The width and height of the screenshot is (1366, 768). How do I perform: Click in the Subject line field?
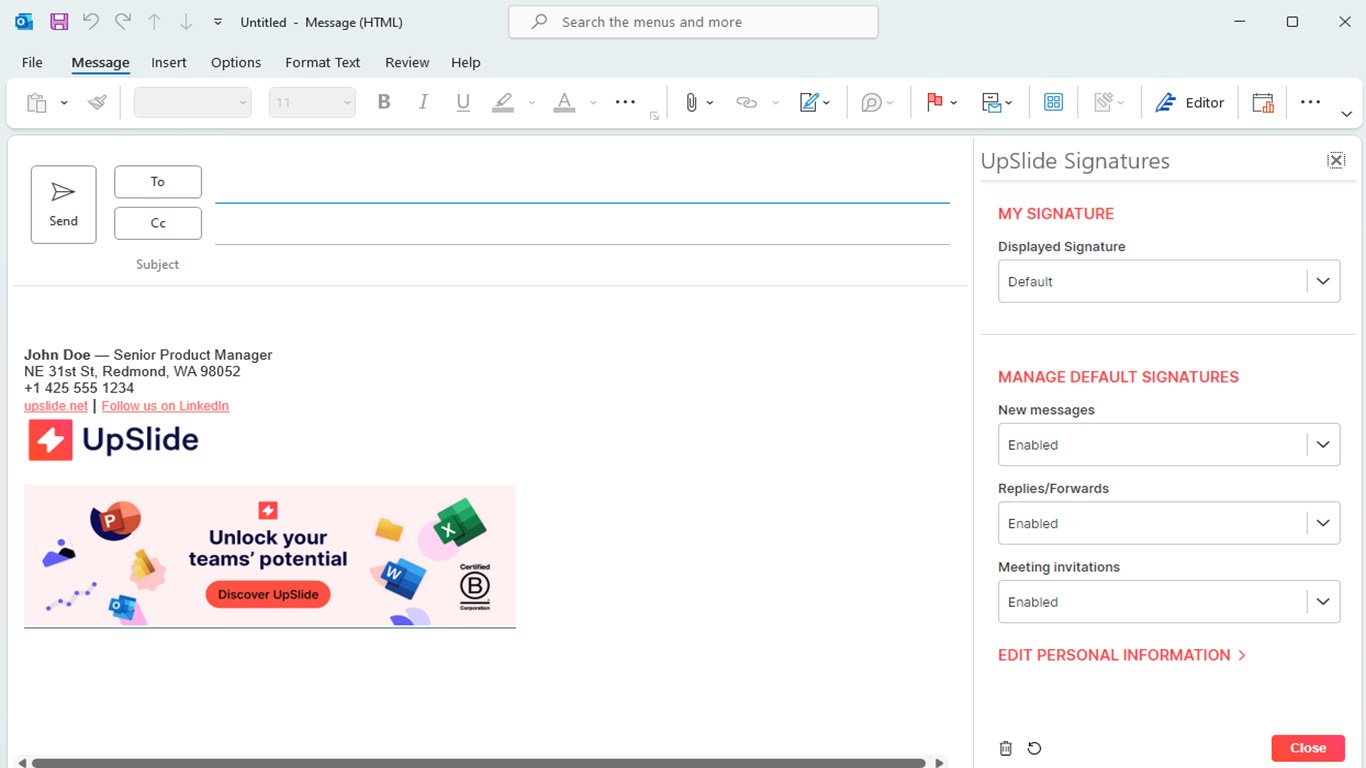click(582, 265)
